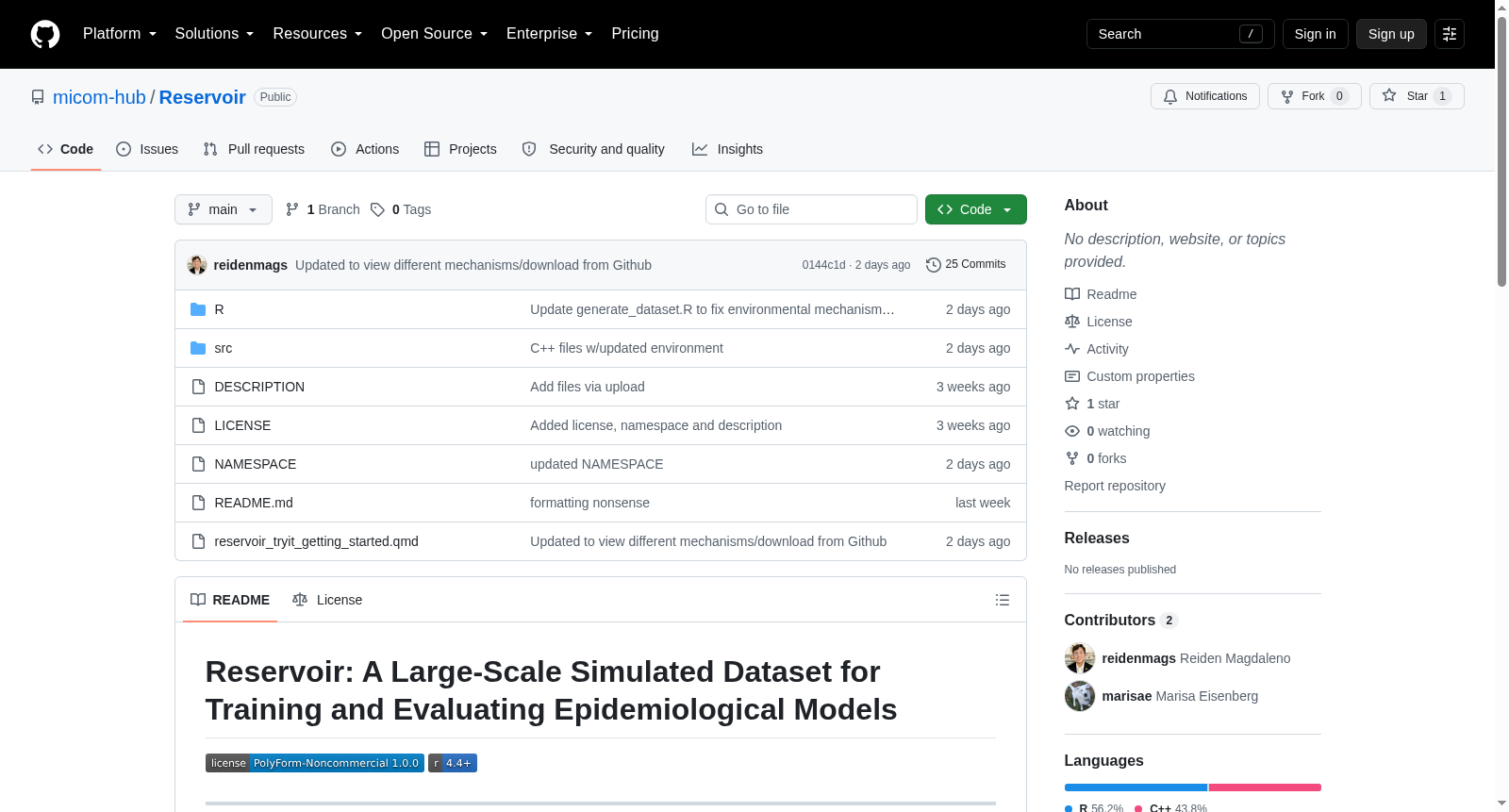
Task: Click the Search box in header
Action: tap(1181, 34)
